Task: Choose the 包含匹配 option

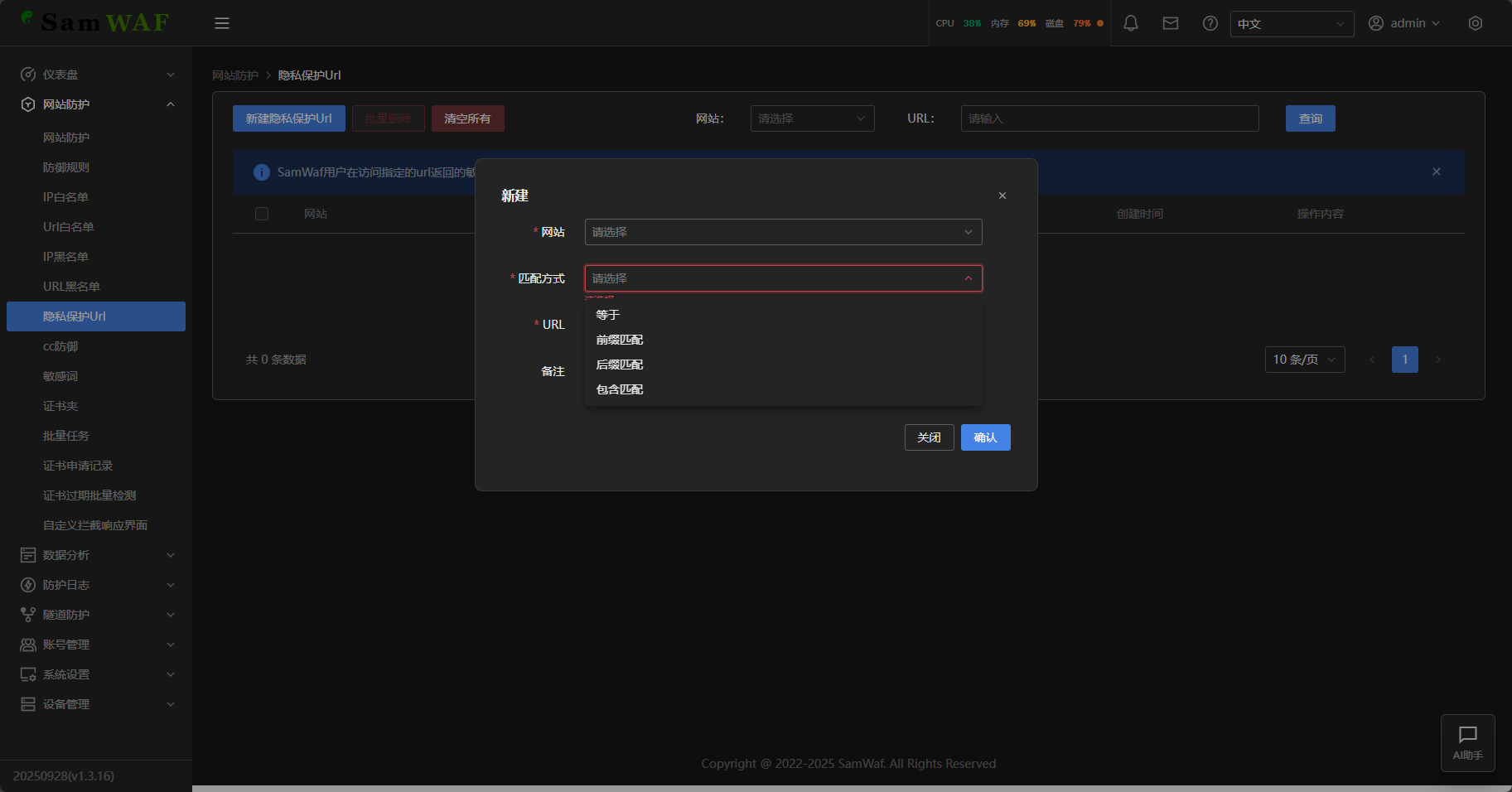Action: click(620, 389)
